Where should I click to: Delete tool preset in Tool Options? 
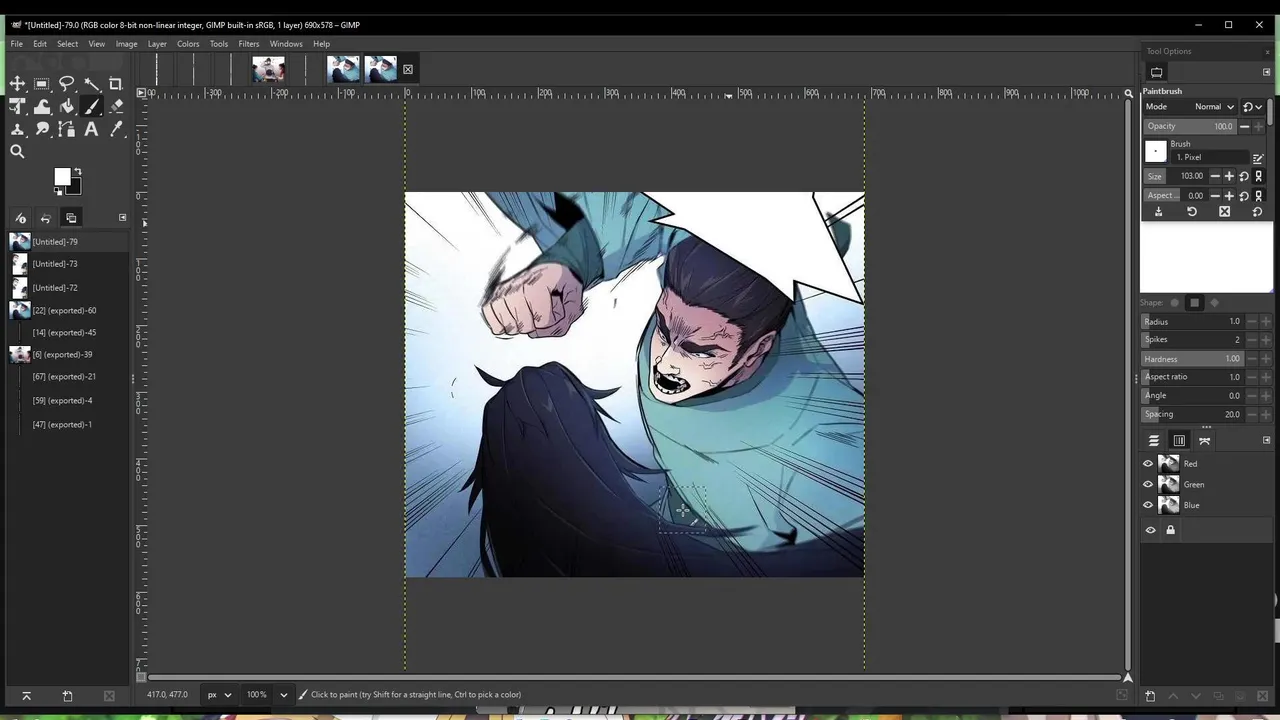[x=1225, y=212]
